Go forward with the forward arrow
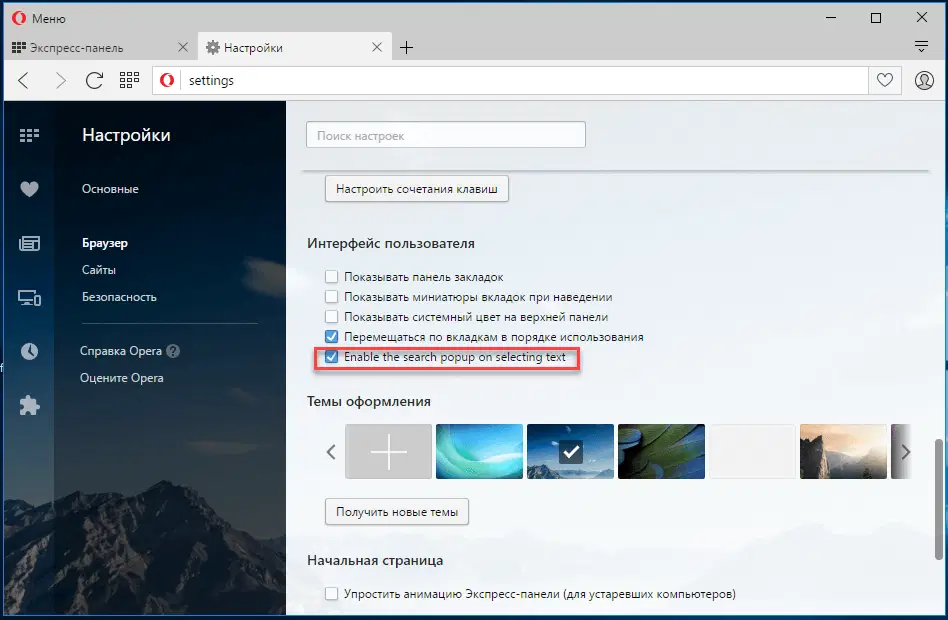 pyautogui.click(x=60, y=80)
